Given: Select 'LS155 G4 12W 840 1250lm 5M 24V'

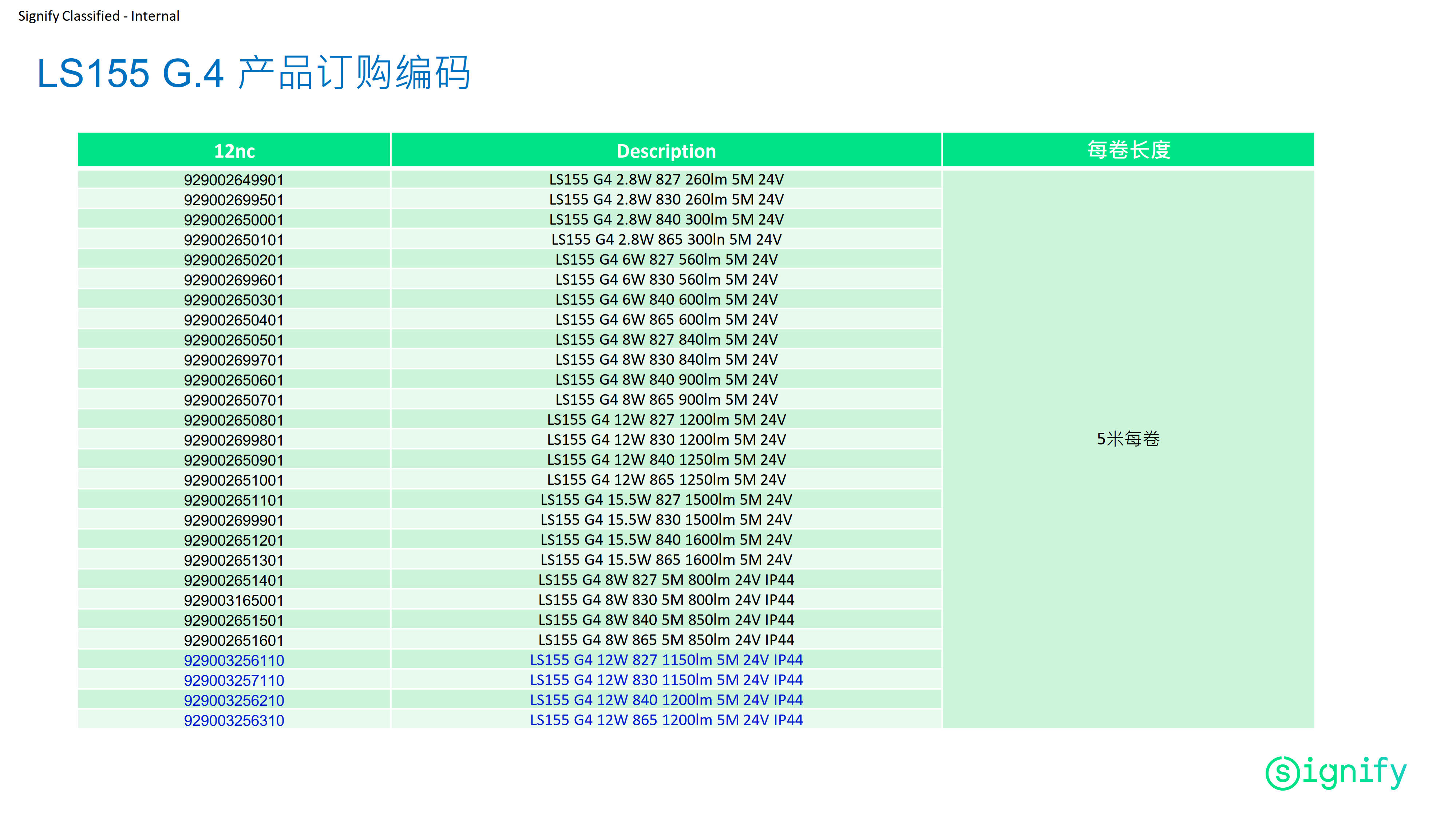Looking at the screenshot, I should [666, 460].
